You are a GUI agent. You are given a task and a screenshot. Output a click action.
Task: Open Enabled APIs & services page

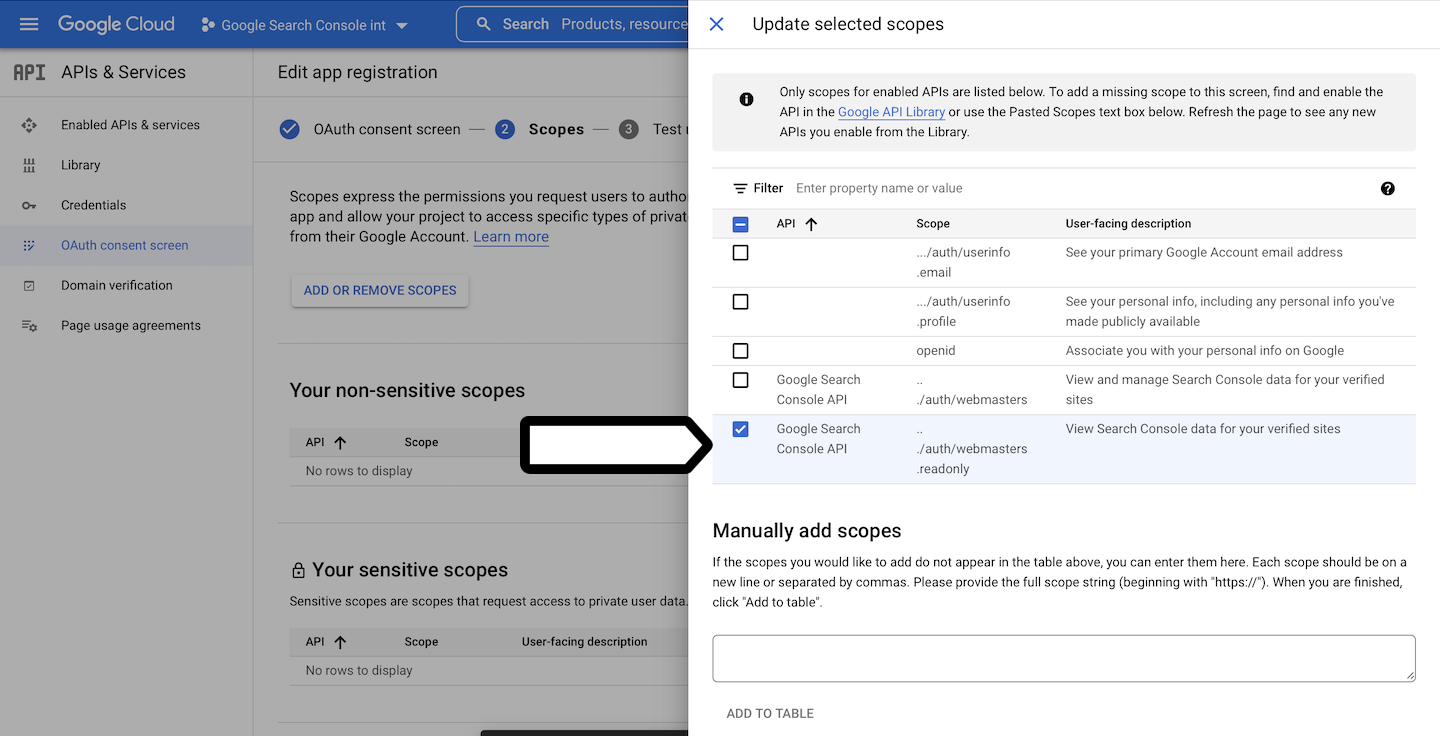click(x=130, y=125)
